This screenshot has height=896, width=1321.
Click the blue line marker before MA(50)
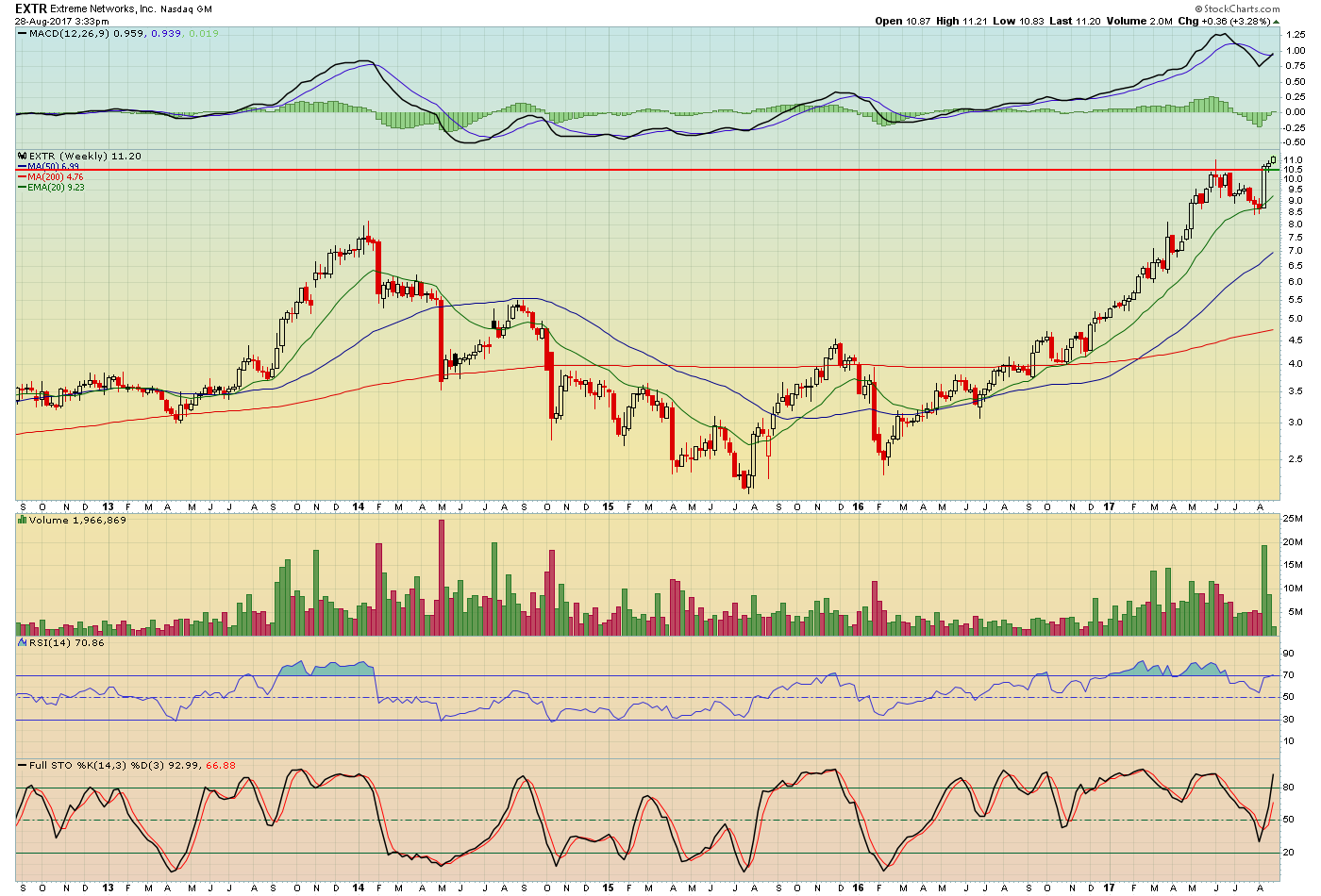(21, 167)
